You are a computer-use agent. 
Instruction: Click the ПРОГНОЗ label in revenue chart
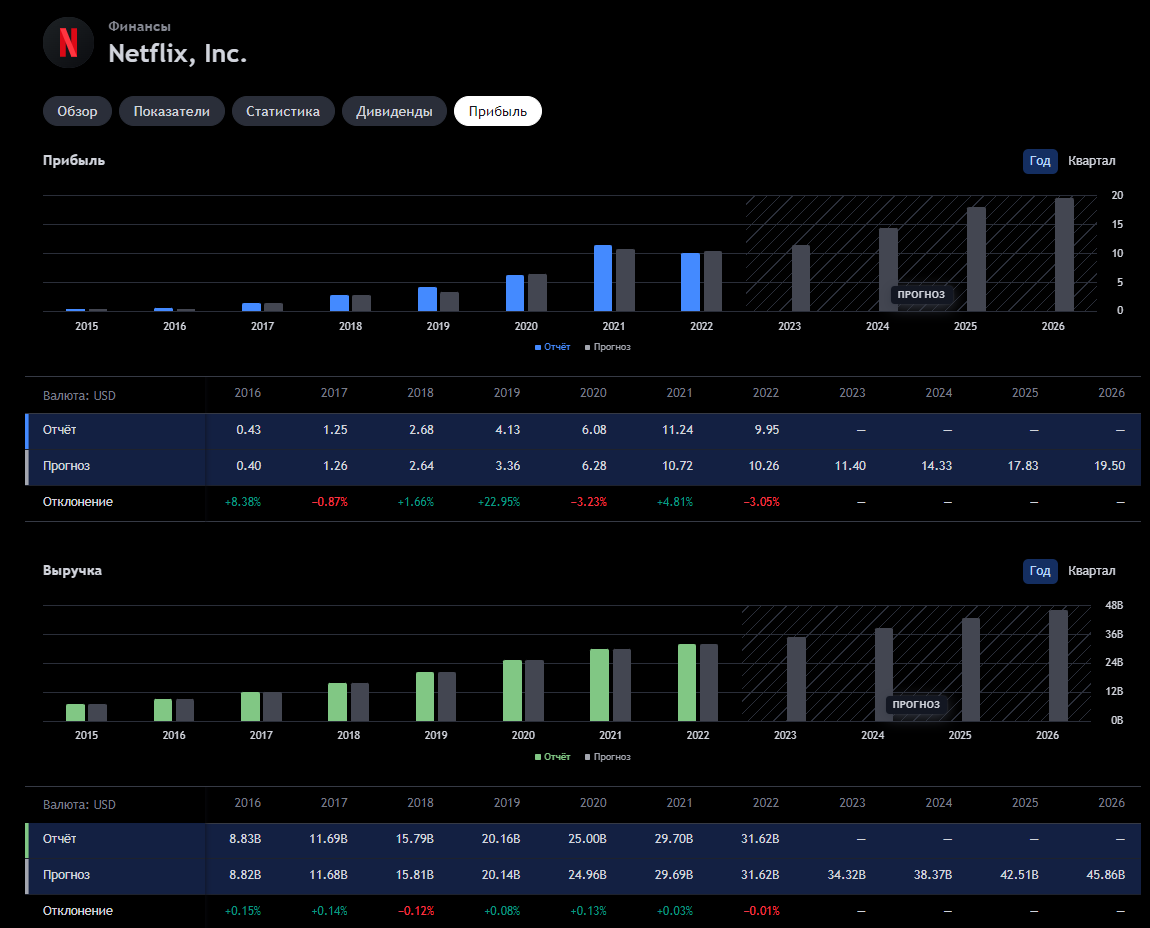(916, 704)
